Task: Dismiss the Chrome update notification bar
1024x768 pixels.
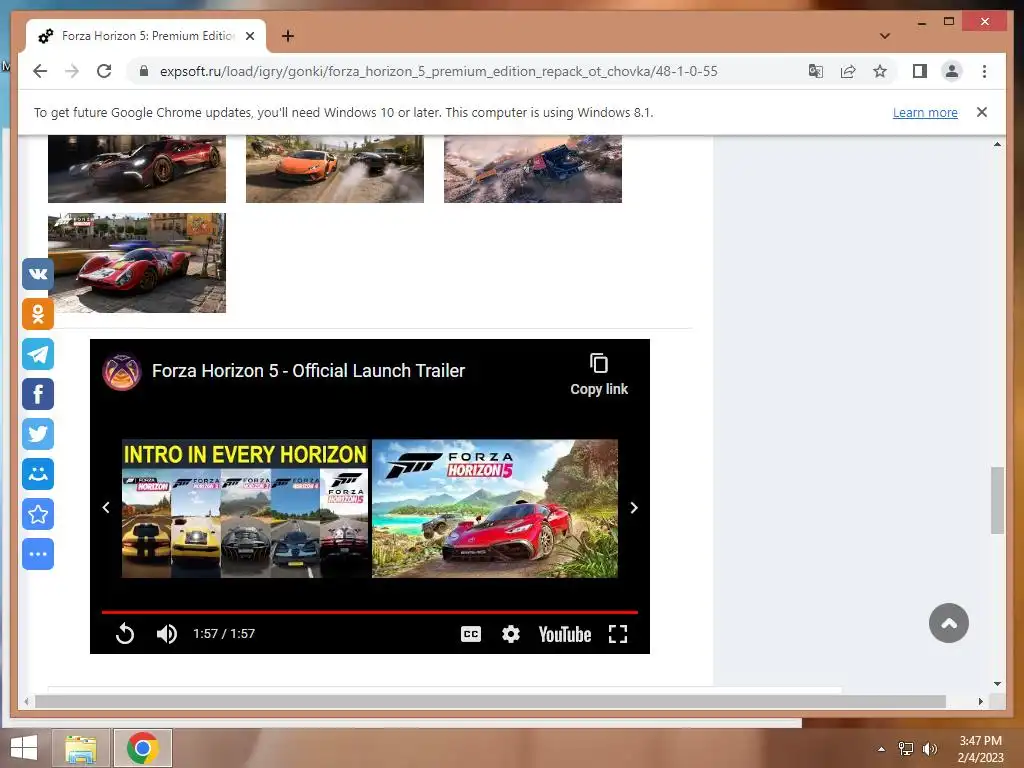Action: click(x=982, y=112)
